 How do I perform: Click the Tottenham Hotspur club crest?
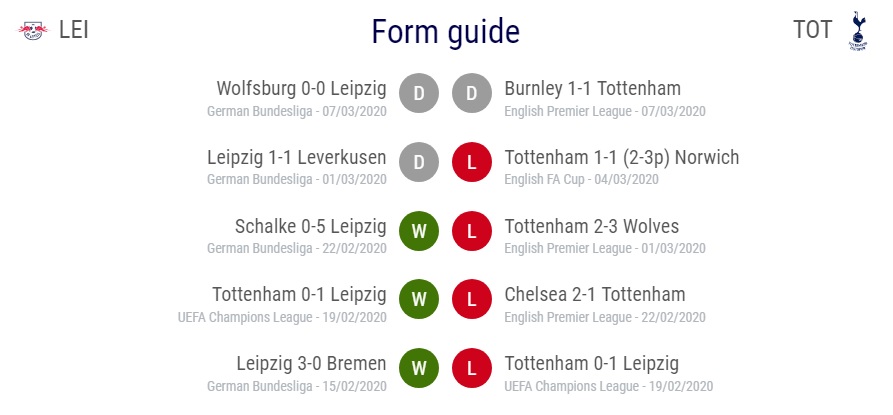point(857,31)
